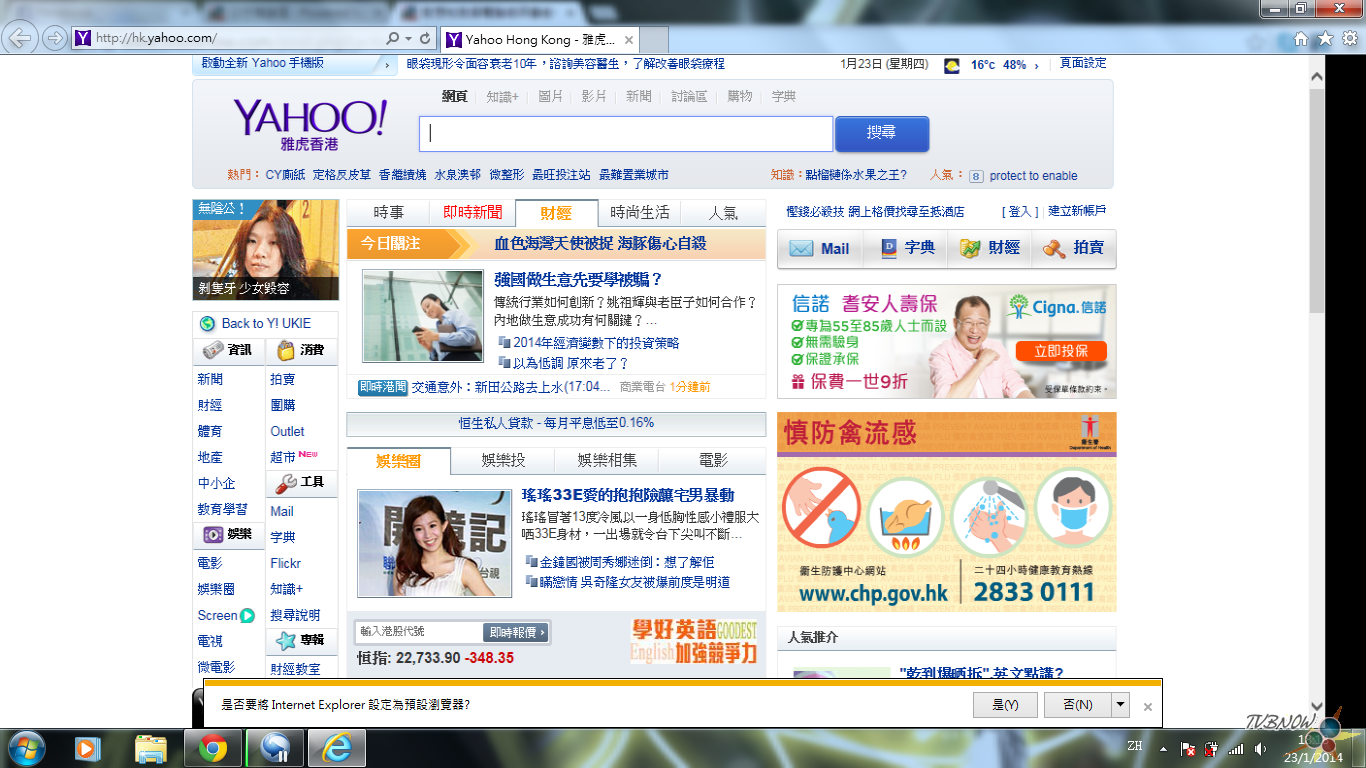Close the Yahoo Hong Kong tab

(629, 40)
